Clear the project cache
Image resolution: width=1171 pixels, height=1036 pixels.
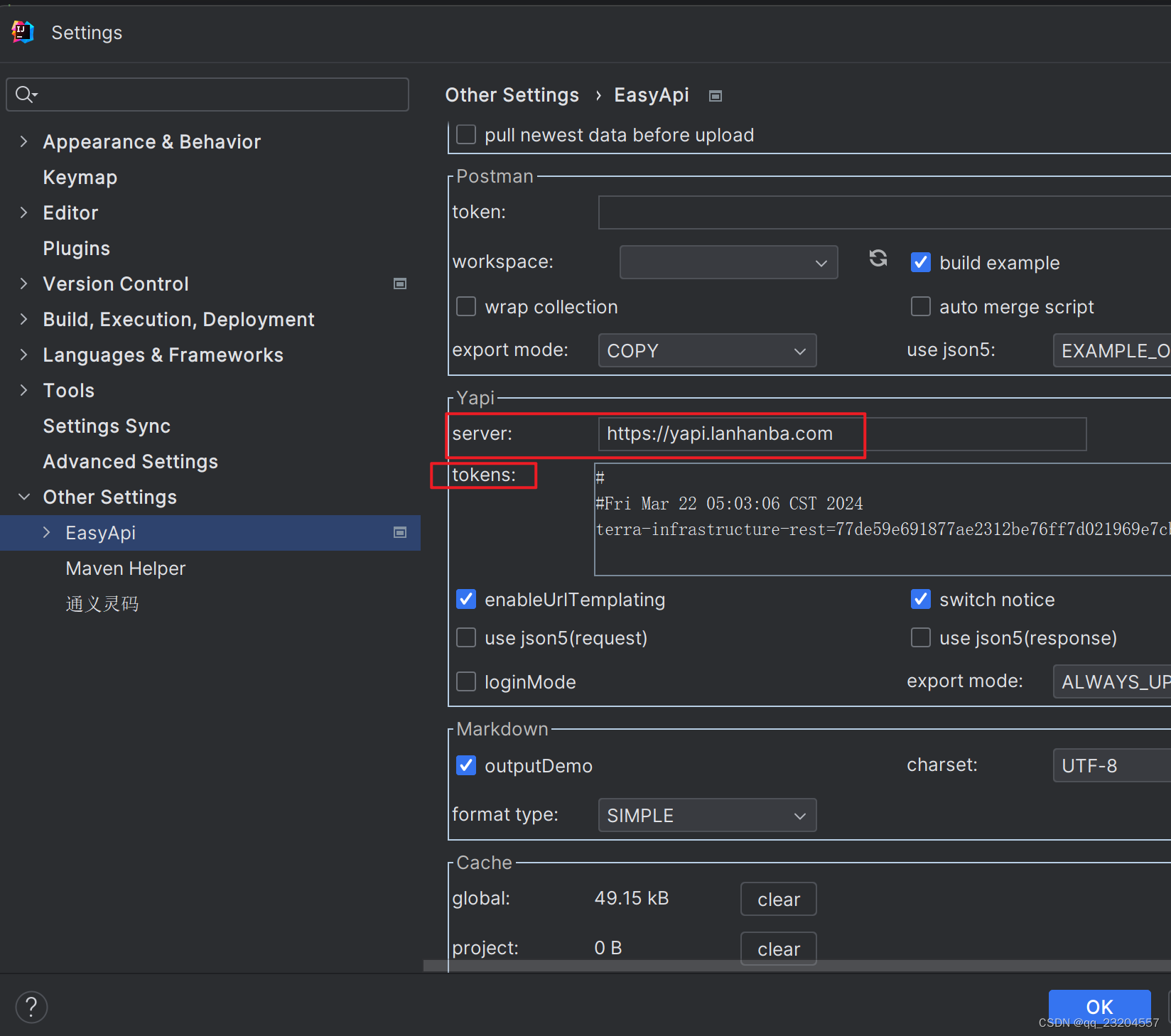pos(778,949)
